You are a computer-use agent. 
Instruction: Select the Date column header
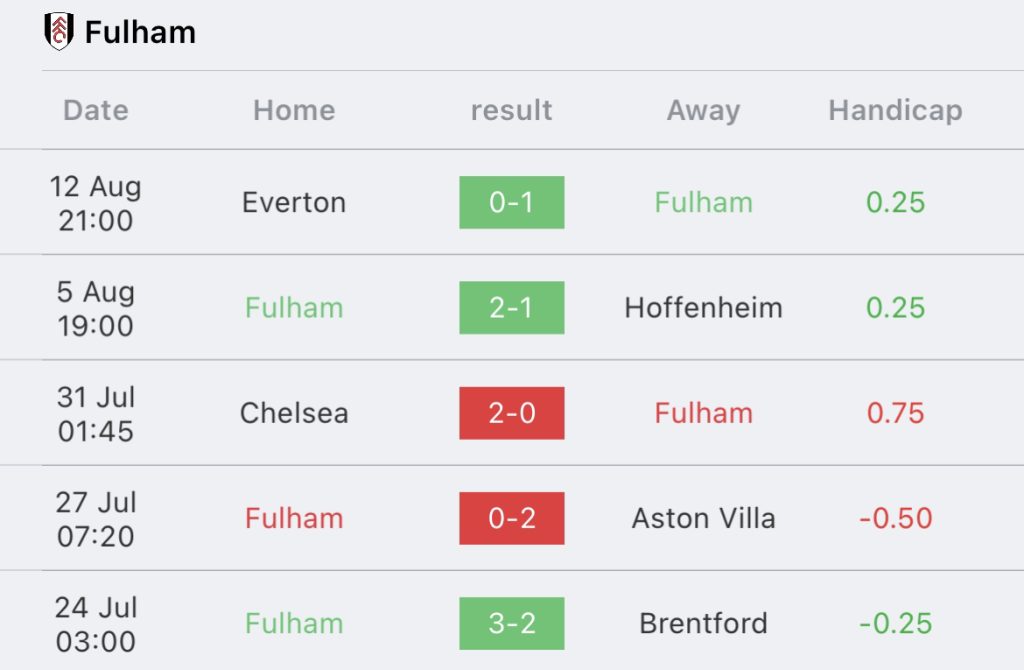coord(96,110)
